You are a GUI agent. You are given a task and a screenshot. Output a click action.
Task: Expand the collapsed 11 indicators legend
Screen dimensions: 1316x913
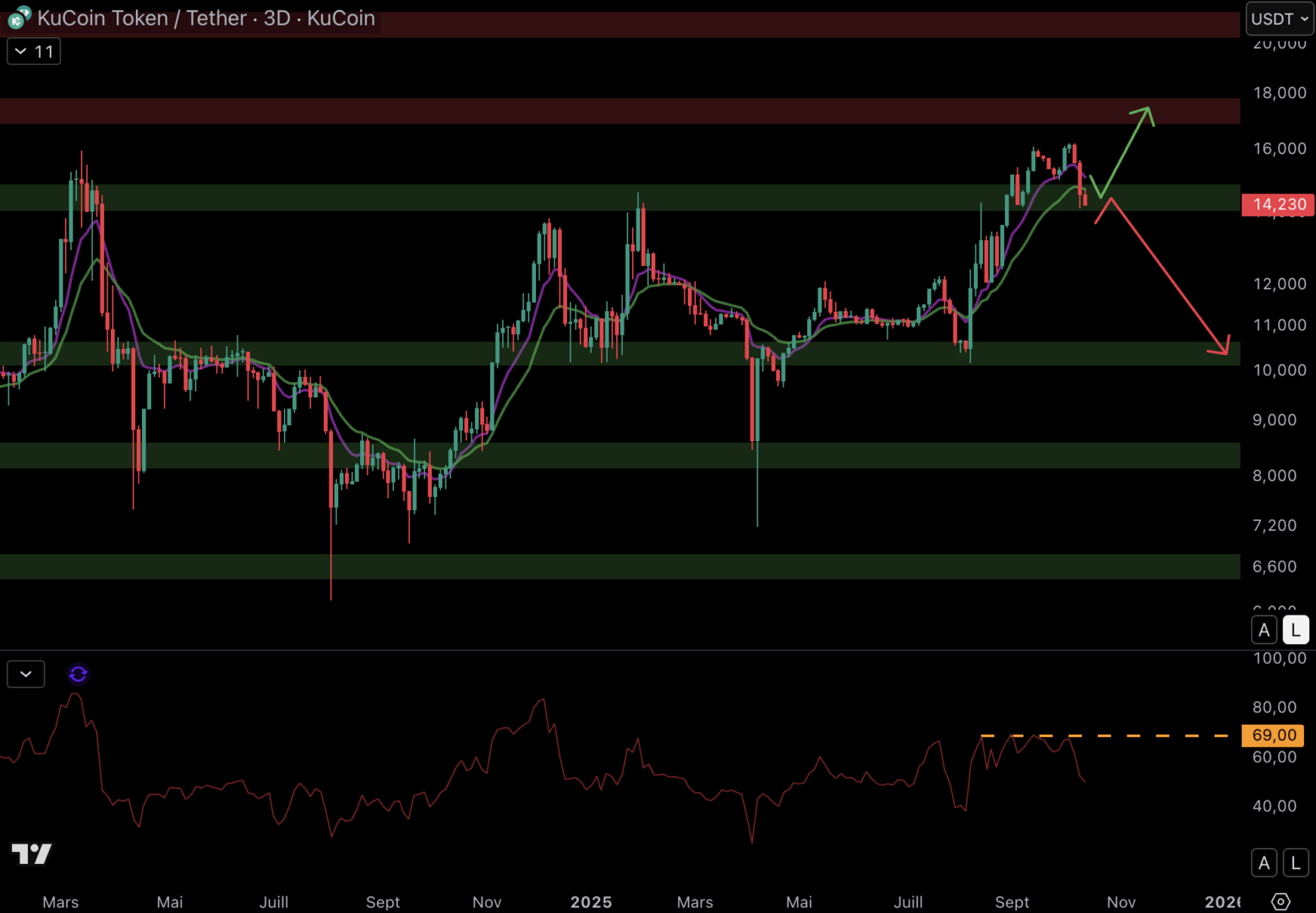[34, 52]
